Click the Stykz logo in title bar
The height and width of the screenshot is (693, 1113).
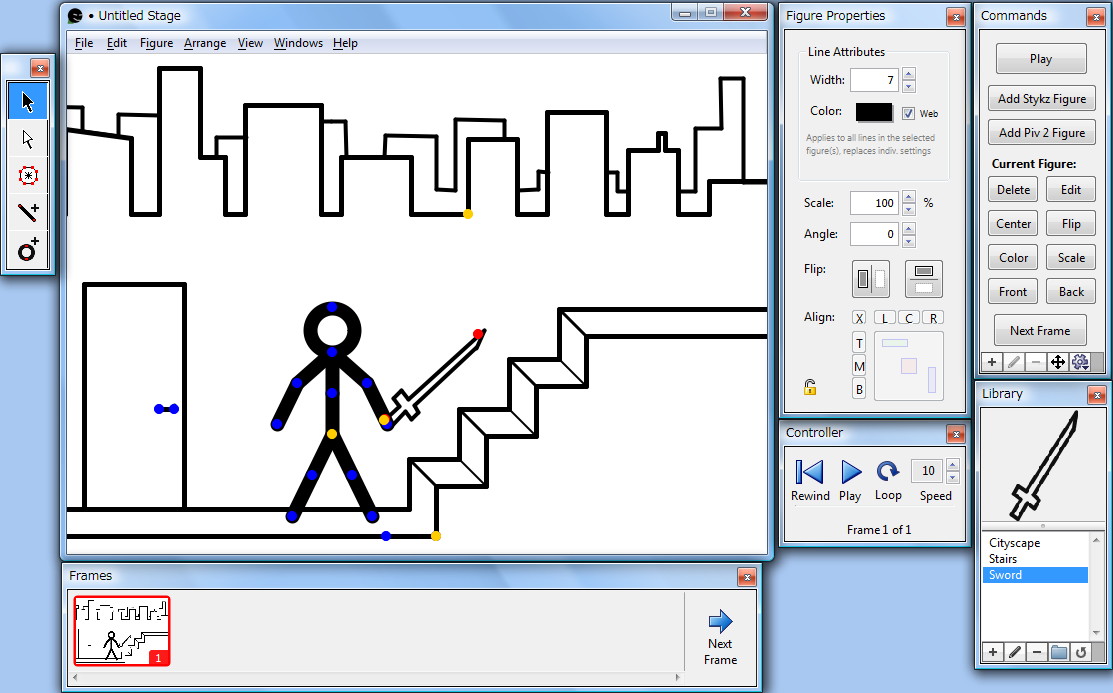pyautogui.click(x=75, y=16)
